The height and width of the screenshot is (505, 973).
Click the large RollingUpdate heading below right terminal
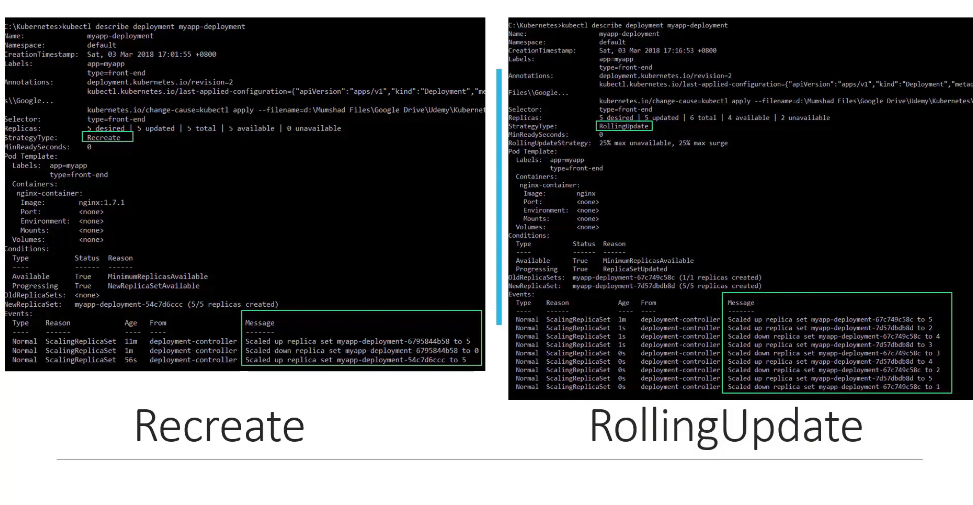pyautogui.click(x=726, y=425)
